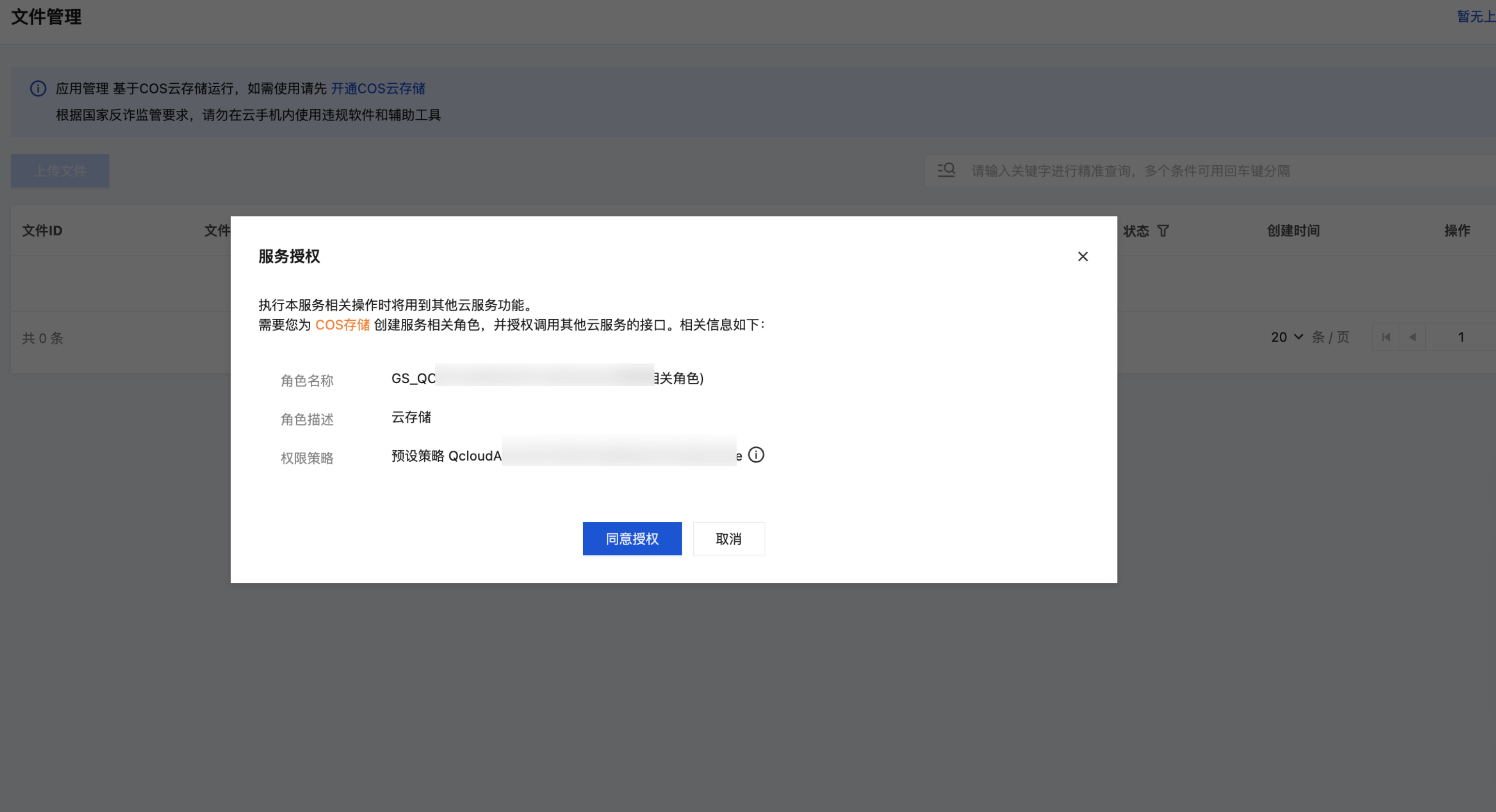Viewport: 1496px width, 812px height.
Task: Click the search filter icon
Action: coord(946,170)
